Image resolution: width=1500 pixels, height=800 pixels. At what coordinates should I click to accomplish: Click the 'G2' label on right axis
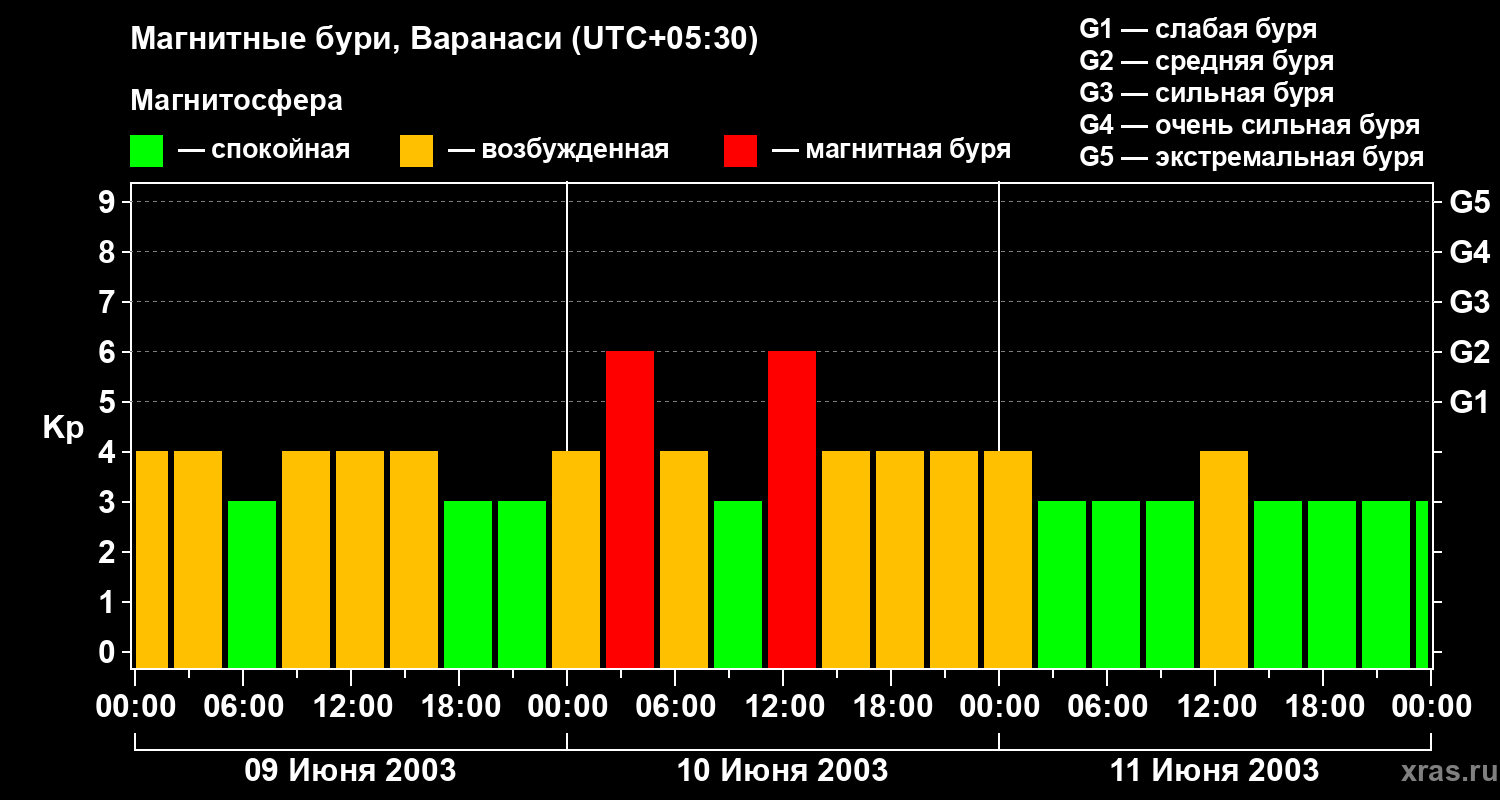pyautogui.click(x=1469, y=352)
